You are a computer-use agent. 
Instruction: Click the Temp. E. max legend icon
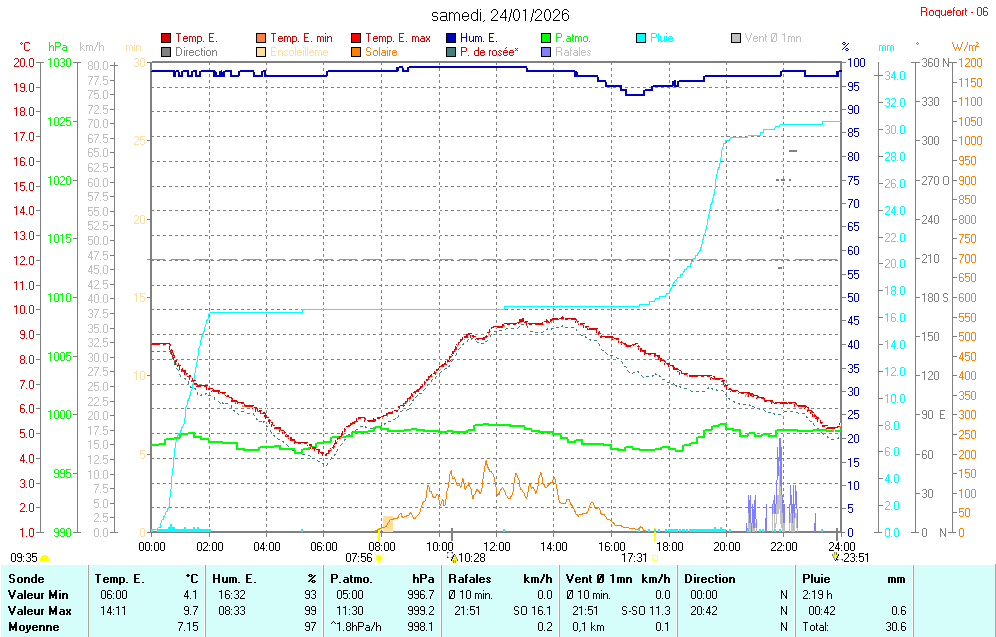click(356, 38)
